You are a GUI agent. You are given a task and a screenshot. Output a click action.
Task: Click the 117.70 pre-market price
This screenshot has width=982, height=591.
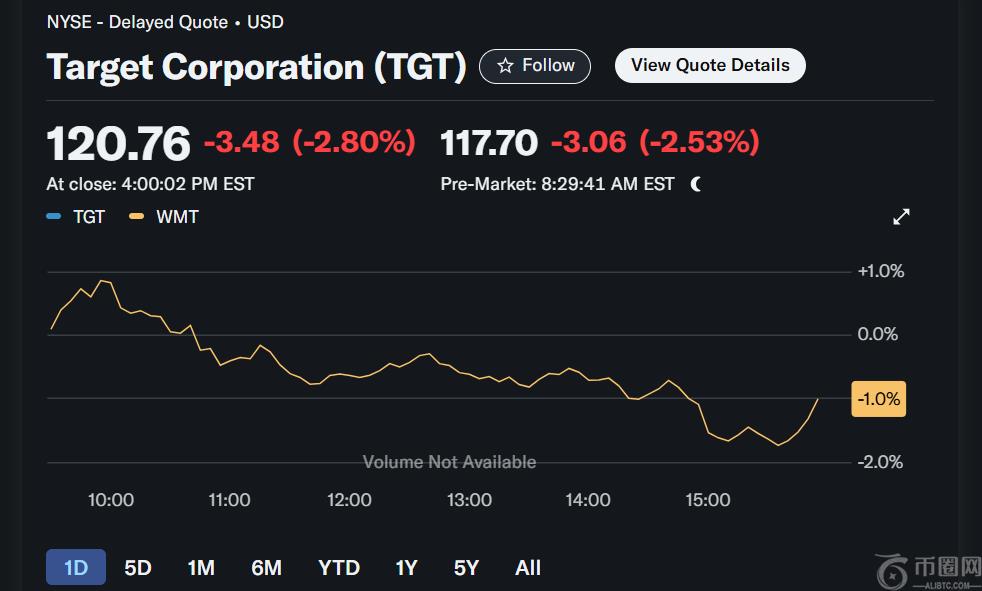point(489,143)
